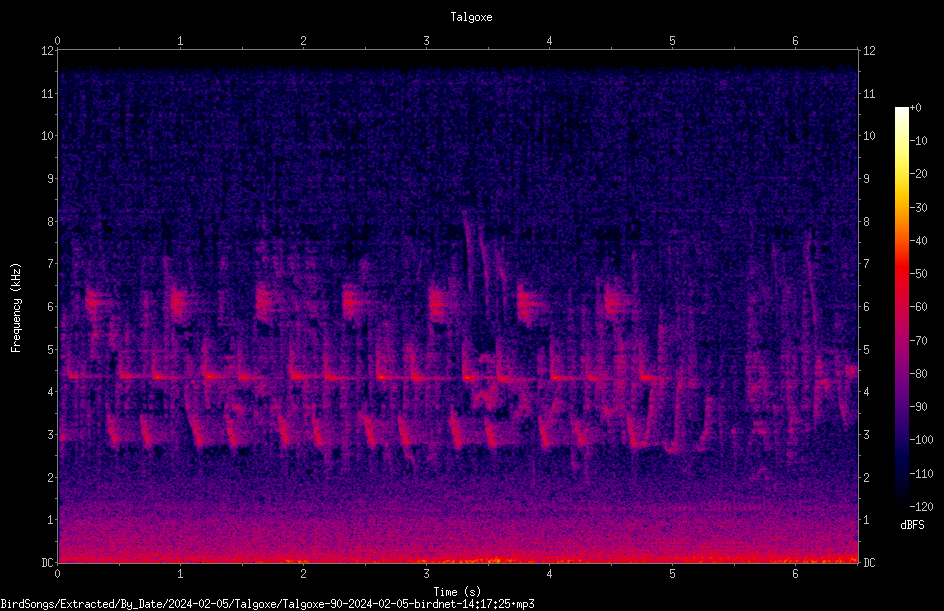Click the -120 label on the dBFS scale
This screenshot has height=611, width=944.
921,507
